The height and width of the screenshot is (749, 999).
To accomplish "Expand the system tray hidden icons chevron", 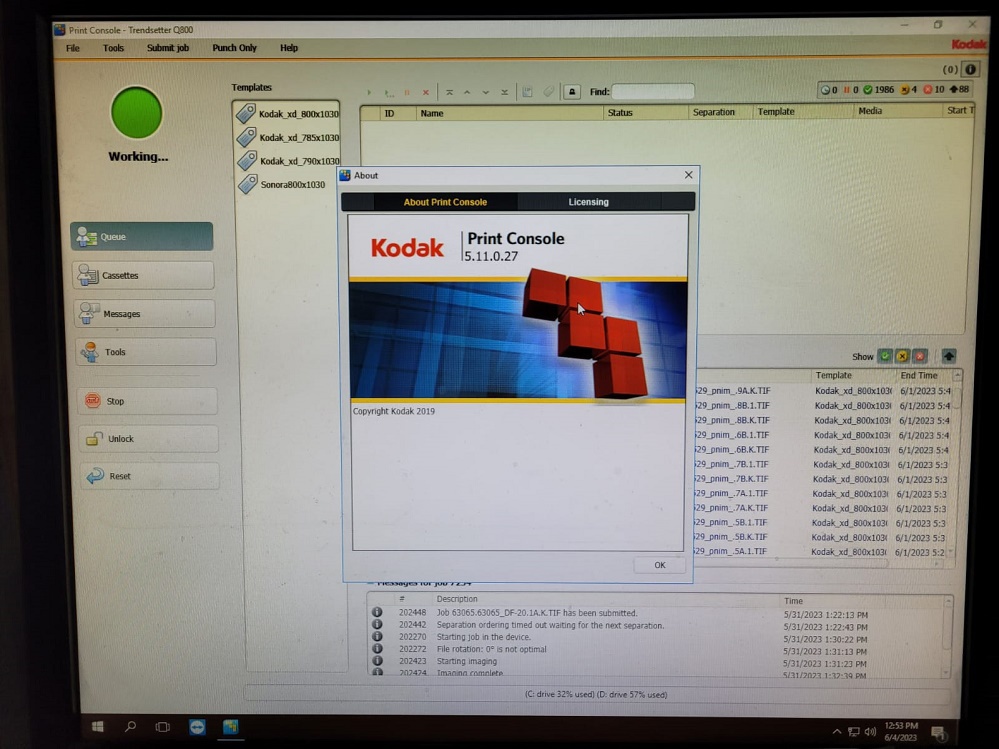I will (x=837, y=731).
